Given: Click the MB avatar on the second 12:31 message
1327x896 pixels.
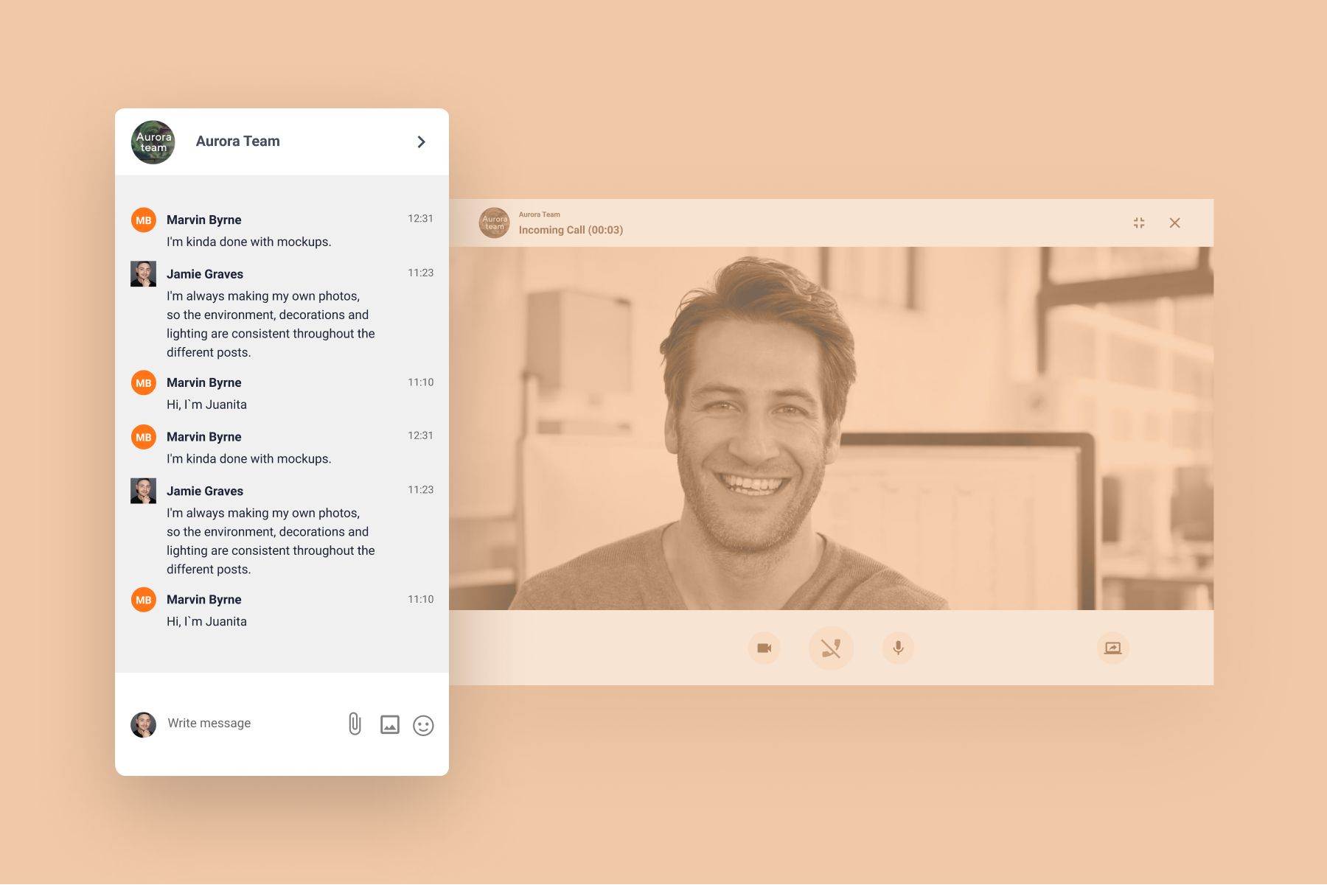Looking at the screenshot, I should pyautogui.click(x=144, y=437).
